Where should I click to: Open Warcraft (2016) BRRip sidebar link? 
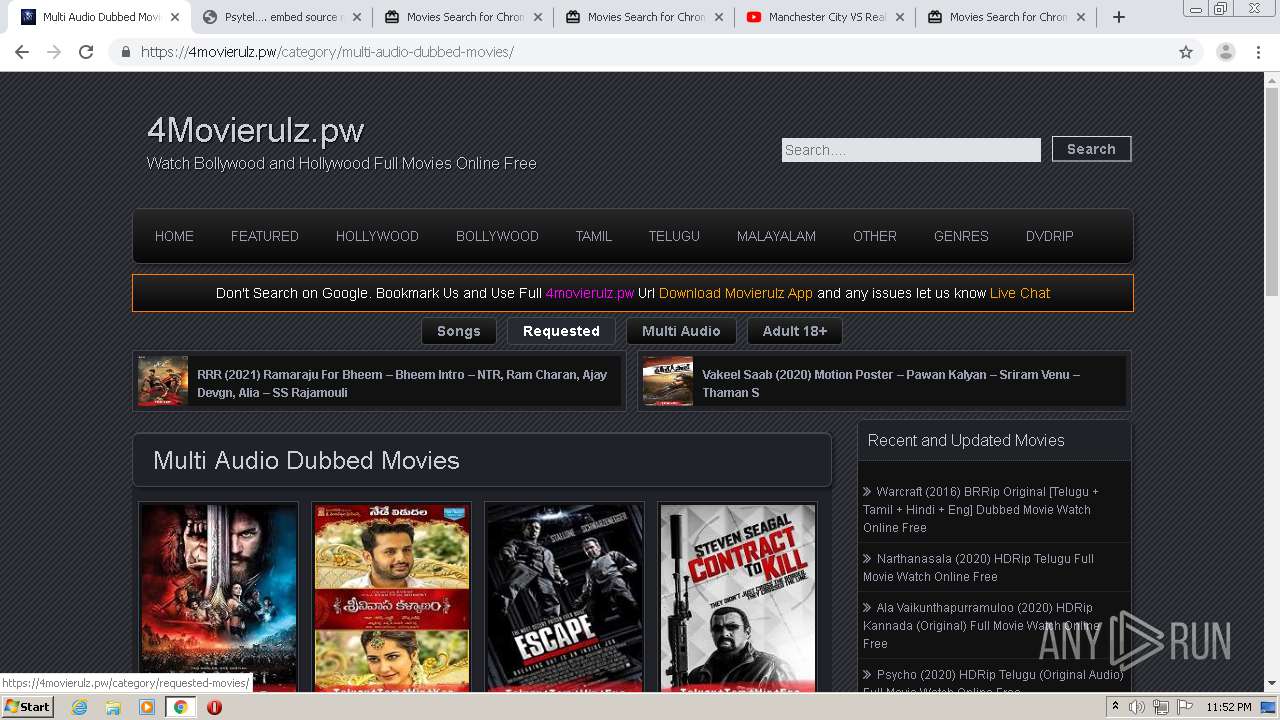[x=981, y=509]
